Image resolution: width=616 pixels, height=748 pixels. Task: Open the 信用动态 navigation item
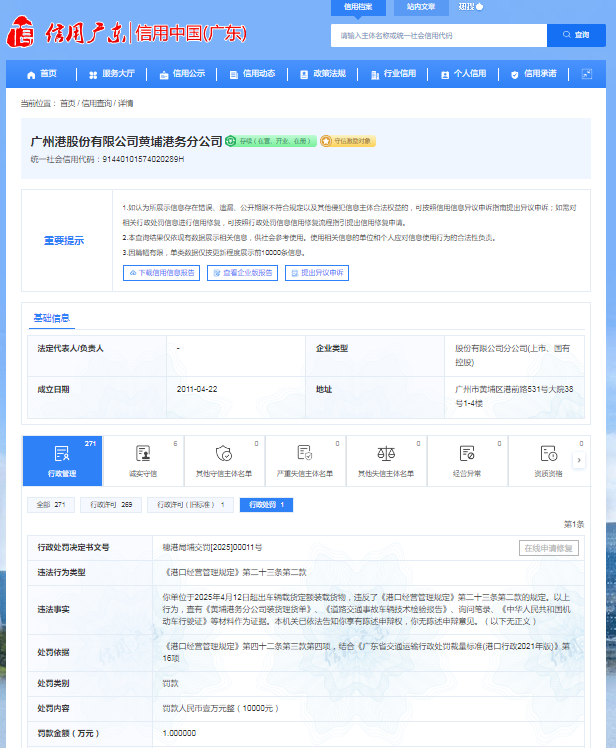[252, 74]
